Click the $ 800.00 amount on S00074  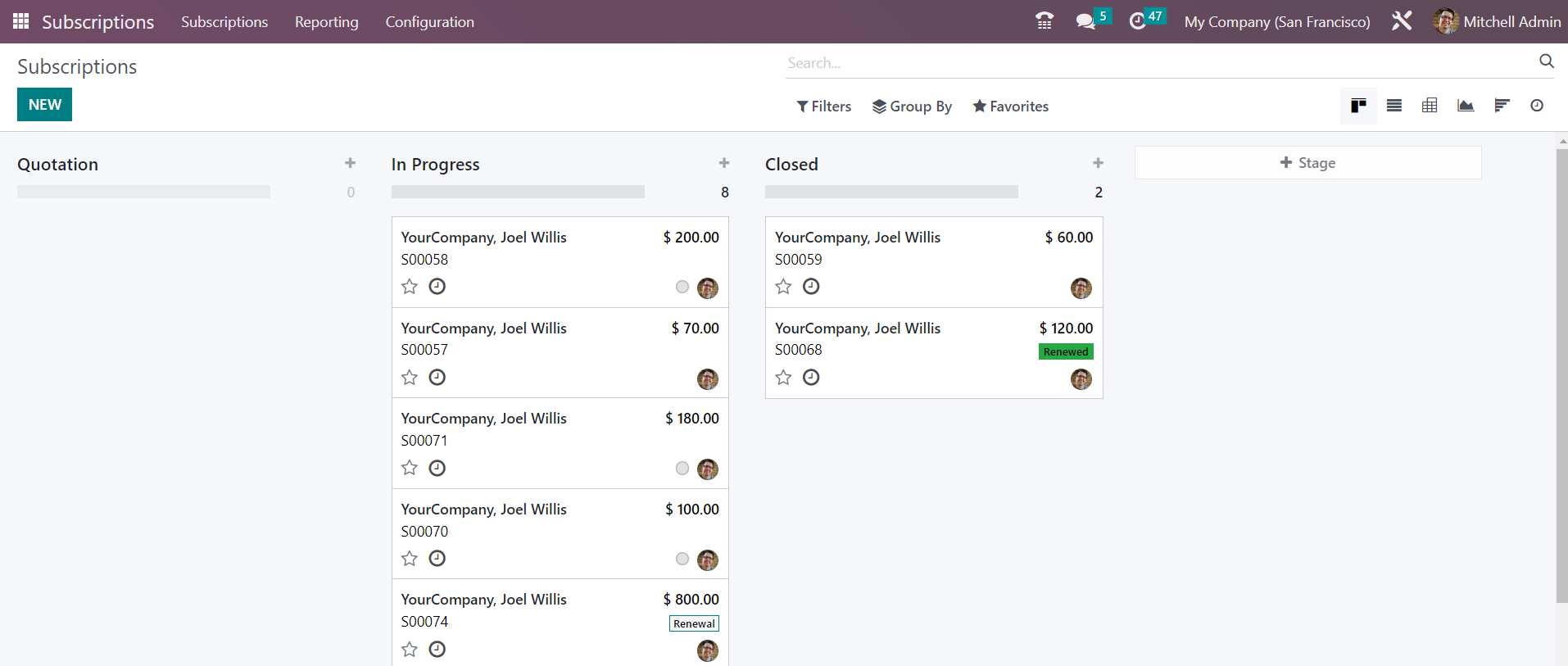pyautogui.click(x=691, y=600)
